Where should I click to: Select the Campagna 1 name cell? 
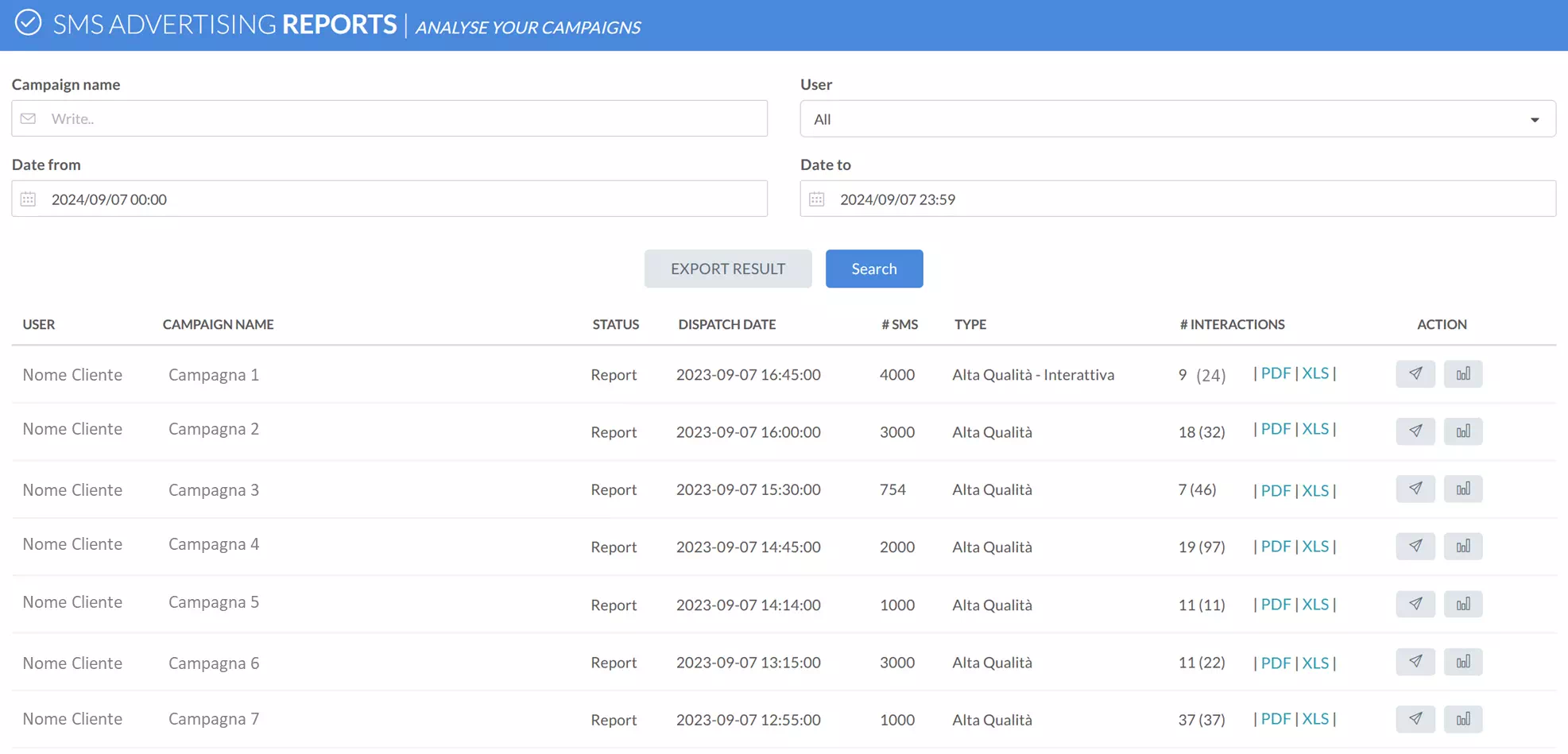(x=214, y=374)
